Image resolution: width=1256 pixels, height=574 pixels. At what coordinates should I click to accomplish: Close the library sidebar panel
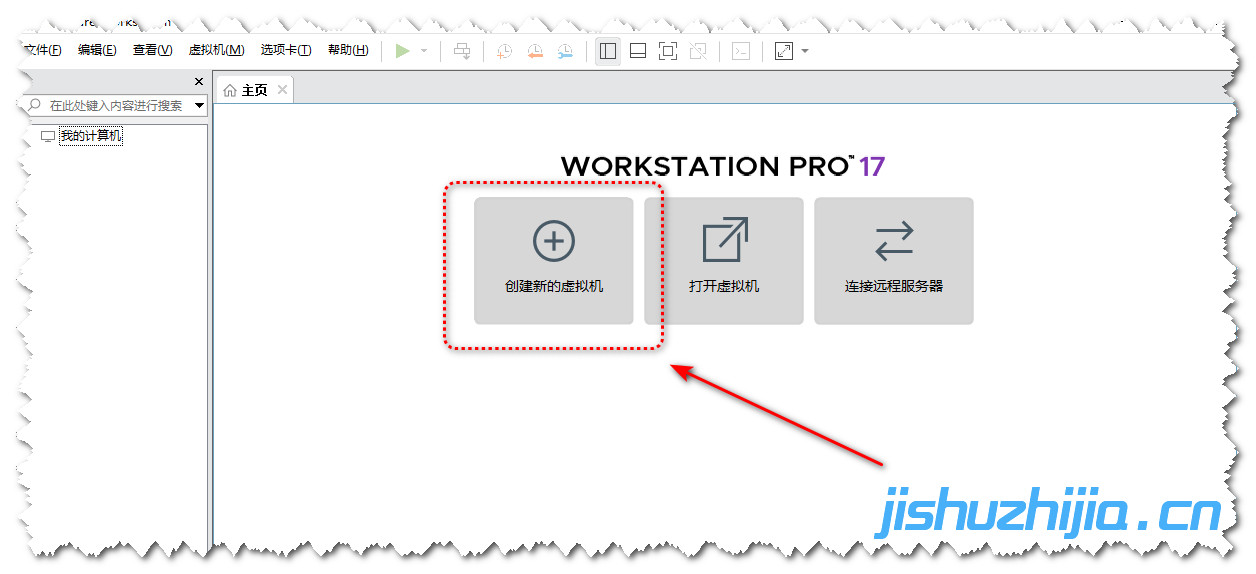click(198, 82)
